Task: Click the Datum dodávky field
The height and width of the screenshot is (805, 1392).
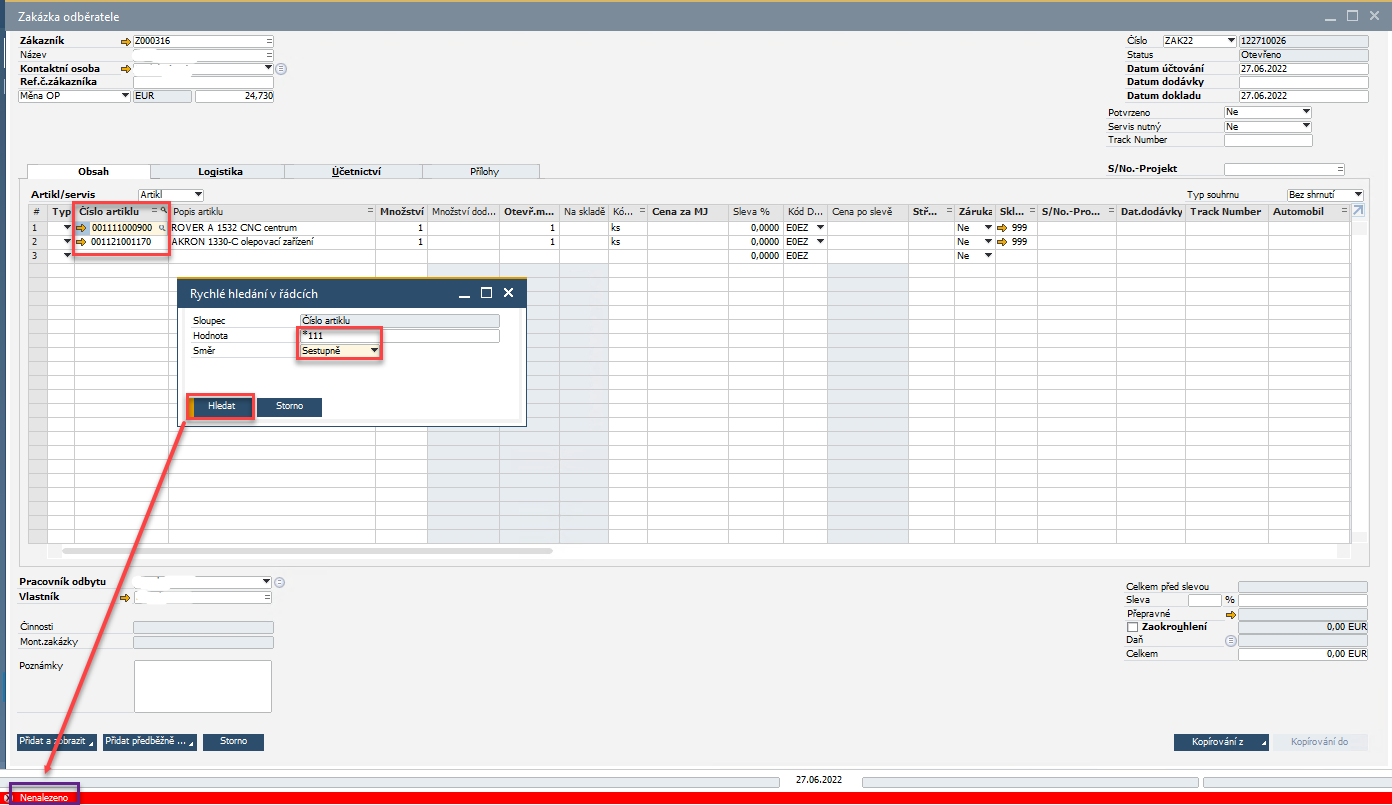Action: [x=1303, y=82]
